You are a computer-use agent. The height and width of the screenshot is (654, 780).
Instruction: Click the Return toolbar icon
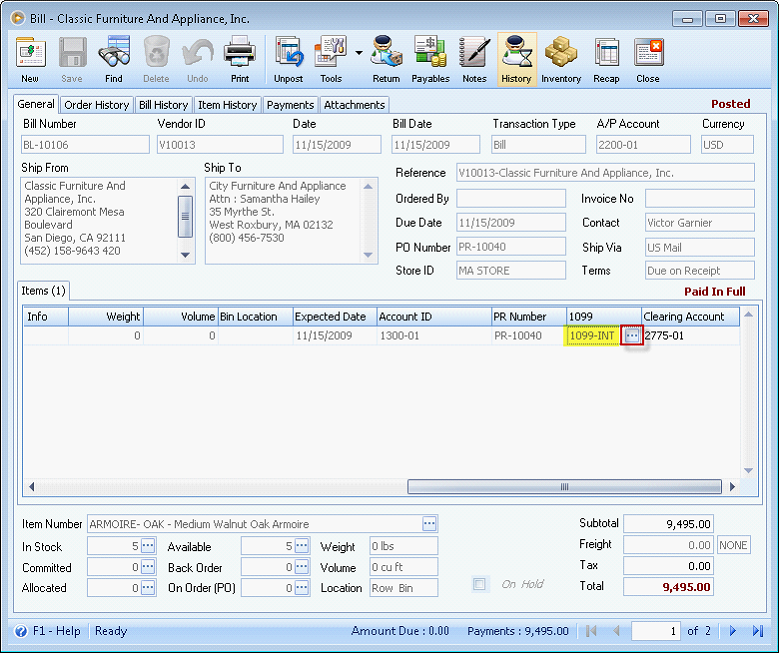tap(386, 60)
